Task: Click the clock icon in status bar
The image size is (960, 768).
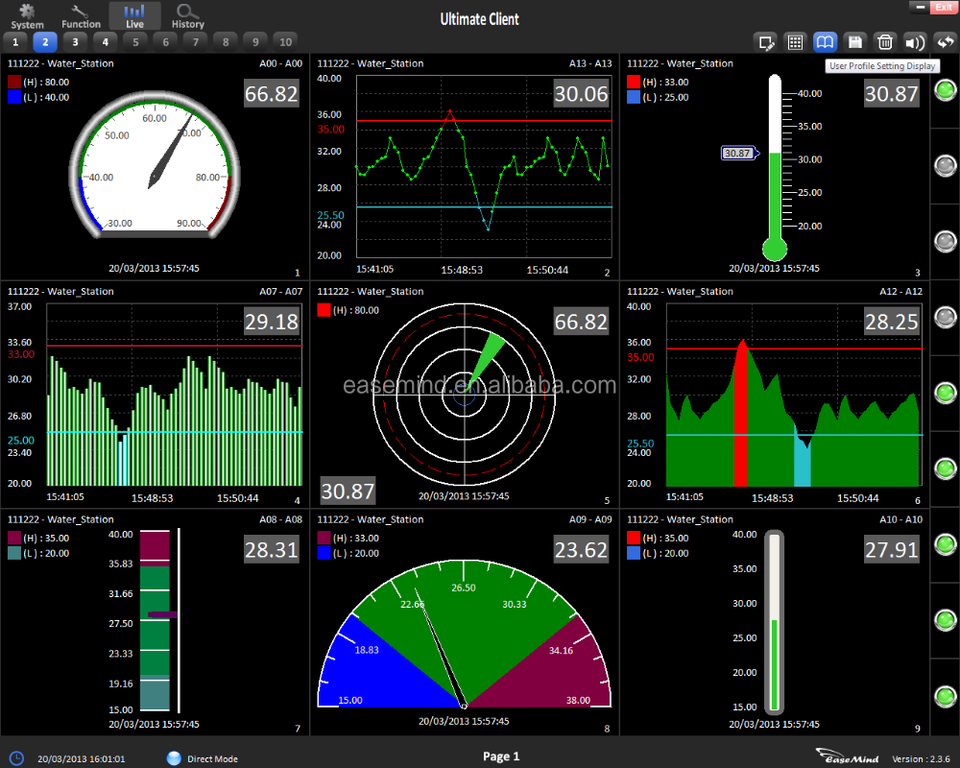Action: click(17, 758)
